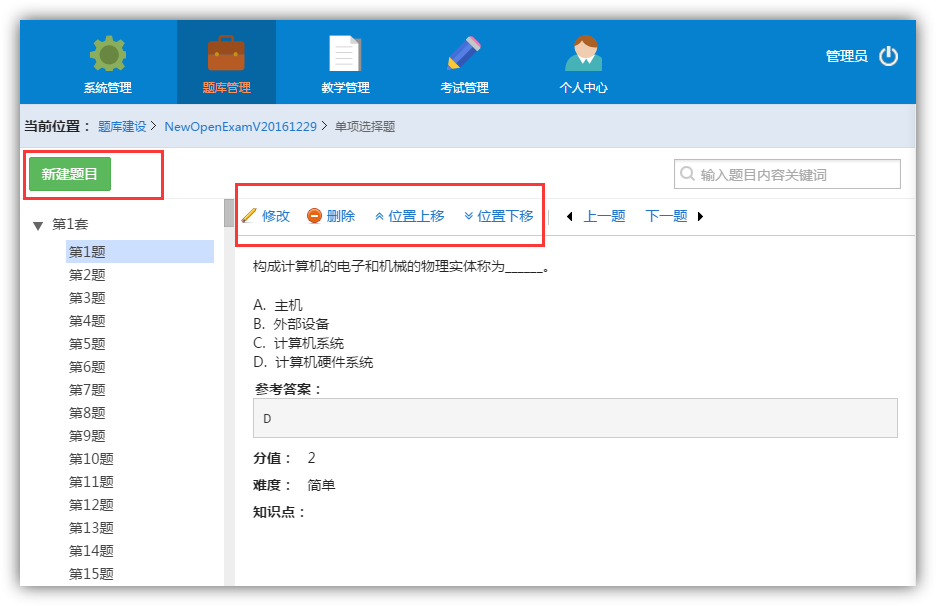
Task: Click option B. 外部设备
Action: (291, 324)
